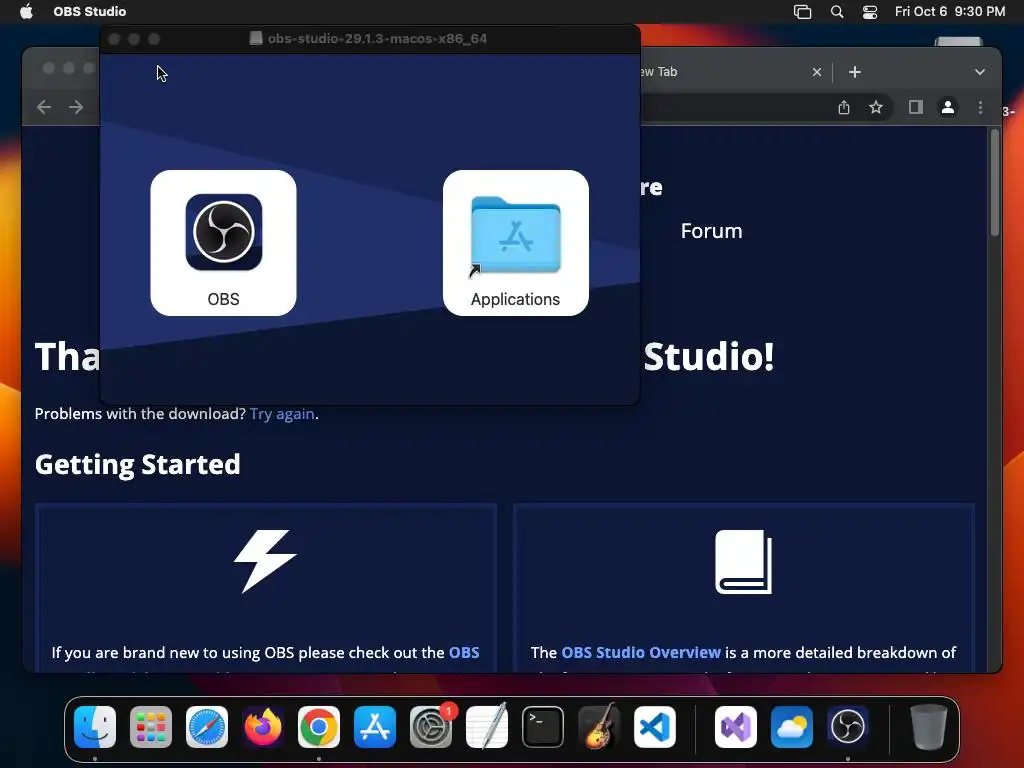Go back in Chrome browser
The width and height of the screenshot is (1024, 768).
[x=44, y=106]
